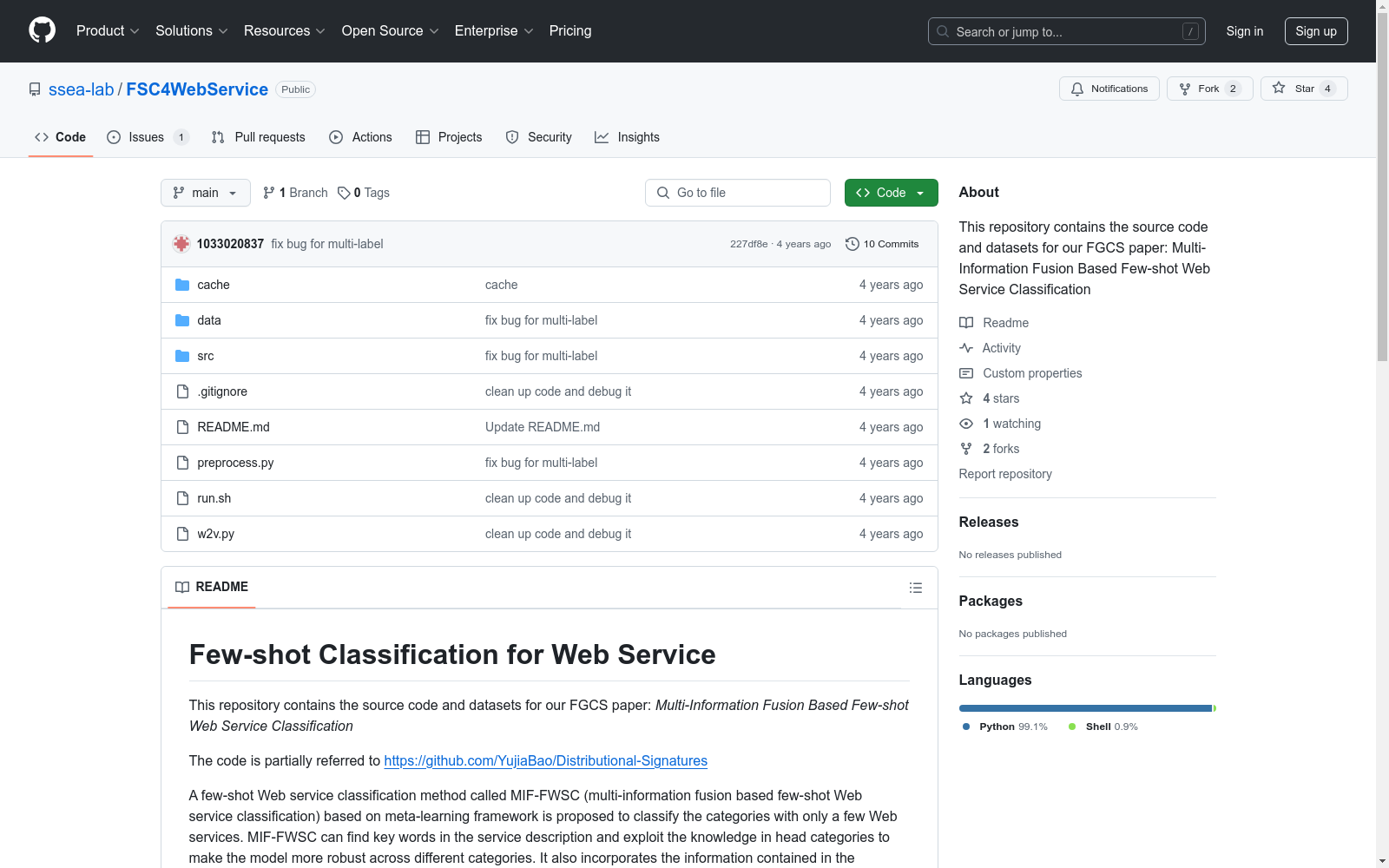Click the Report repository link
This screenshot has width=1389, height=868.
tap(1005, 474)
